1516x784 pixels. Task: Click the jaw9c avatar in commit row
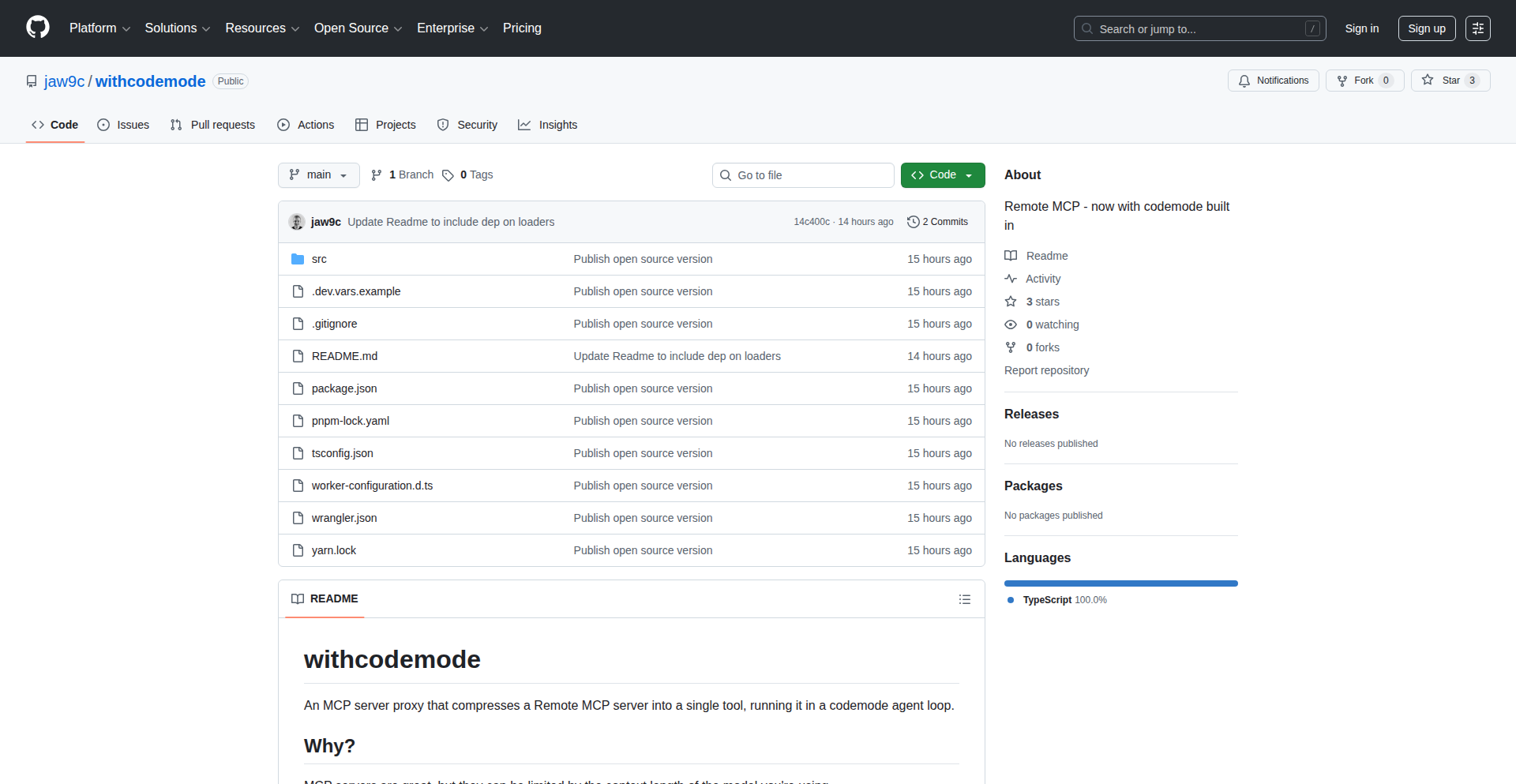click(x=297, y=222)
